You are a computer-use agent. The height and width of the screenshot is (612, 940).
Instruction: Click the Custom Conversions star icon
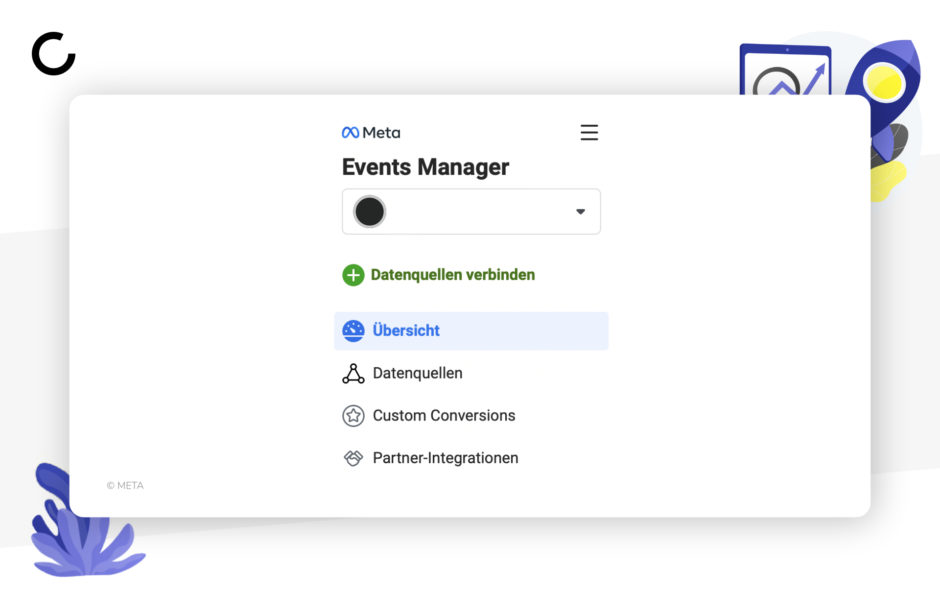pos(353,415)
